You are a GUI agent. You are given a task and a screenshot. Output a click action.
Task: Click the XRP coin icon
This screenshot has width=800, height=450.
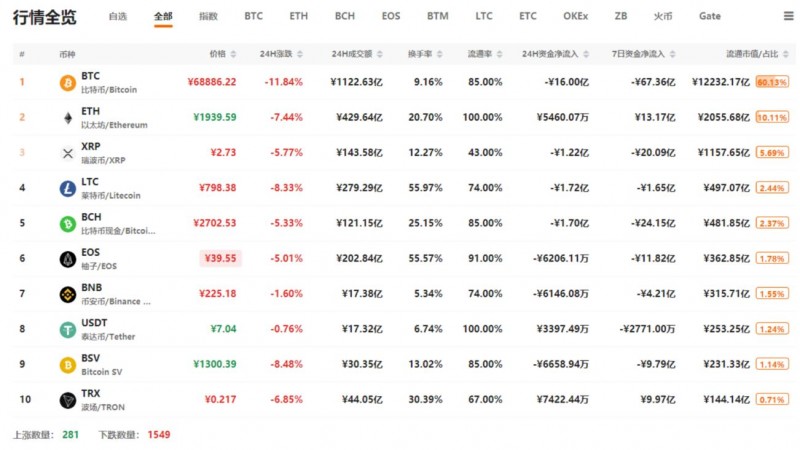pos(67,153)
